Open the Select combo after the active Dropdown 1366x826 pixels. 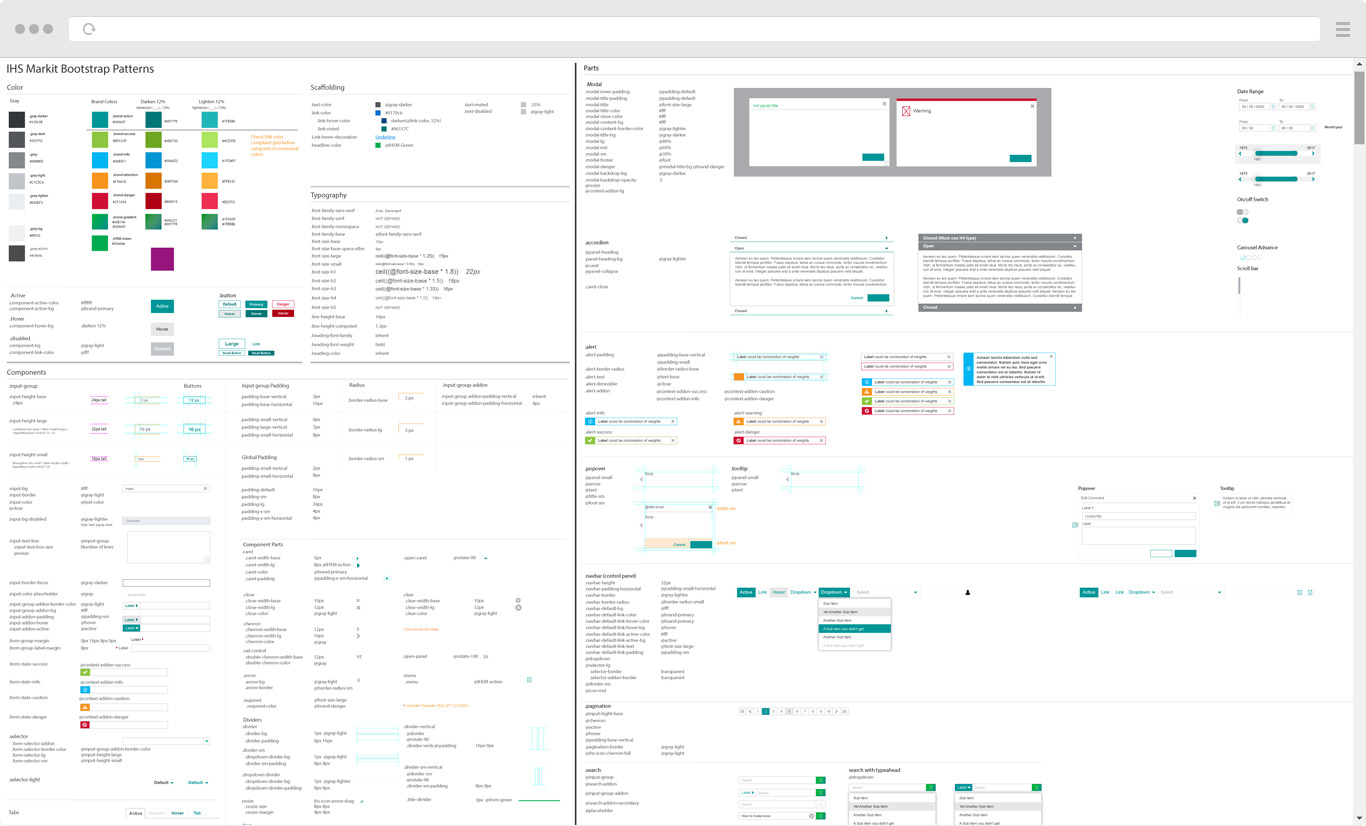click(886, 592)
